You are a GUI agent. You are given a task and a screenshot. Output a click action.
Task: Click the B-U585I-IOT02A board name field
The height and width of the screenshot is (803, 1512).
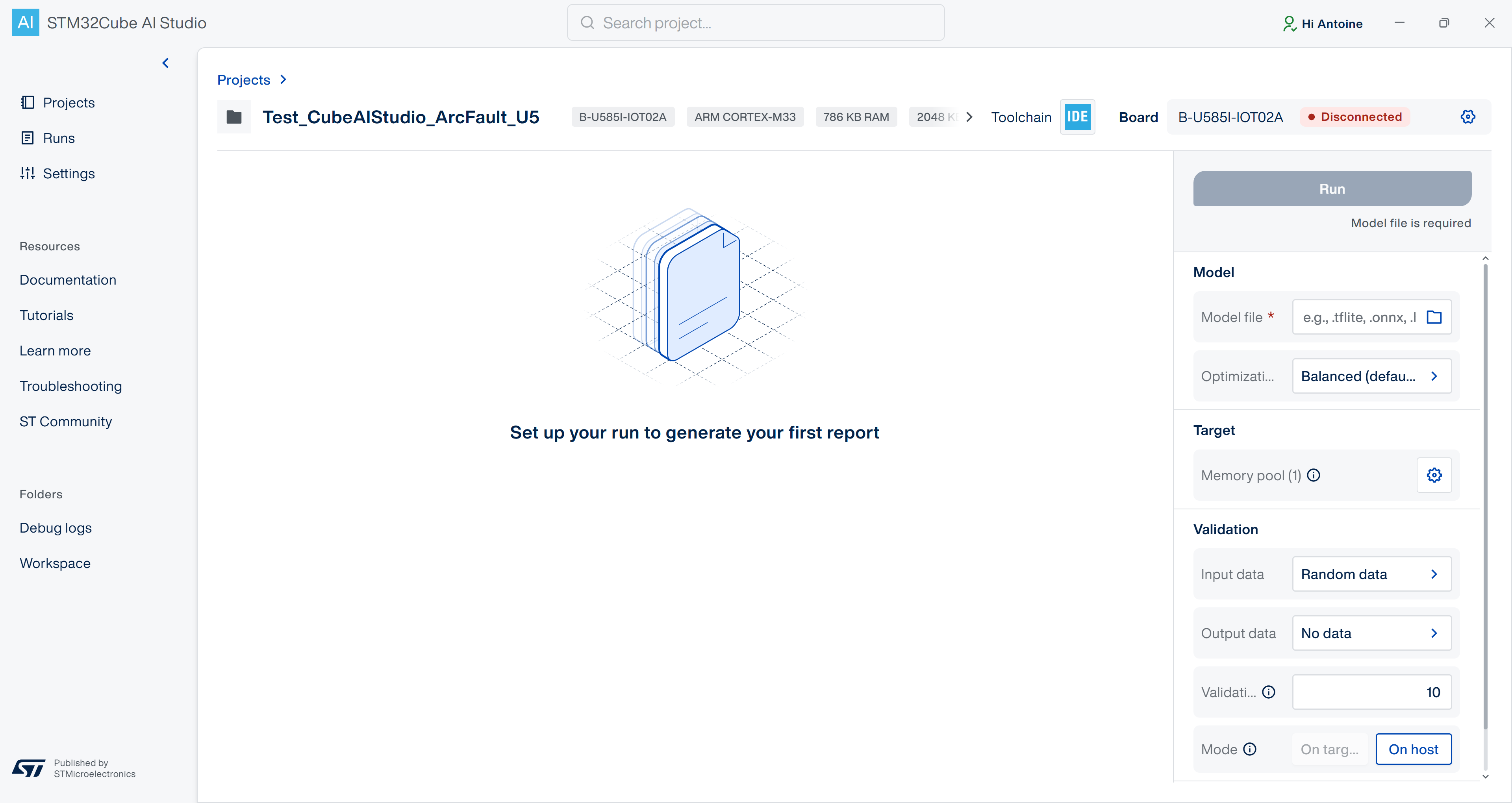click(1230, 117)
